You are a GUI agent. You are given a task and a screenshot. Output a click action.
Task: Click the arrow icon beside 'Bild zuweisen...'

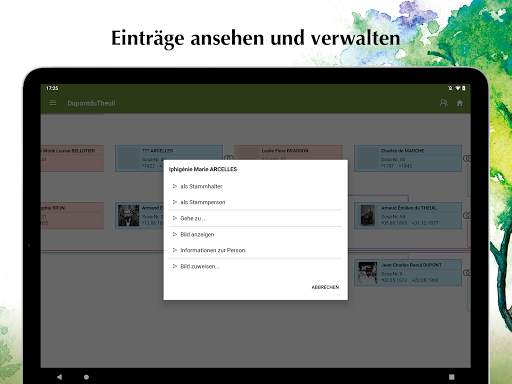click(x=175, y=266)
